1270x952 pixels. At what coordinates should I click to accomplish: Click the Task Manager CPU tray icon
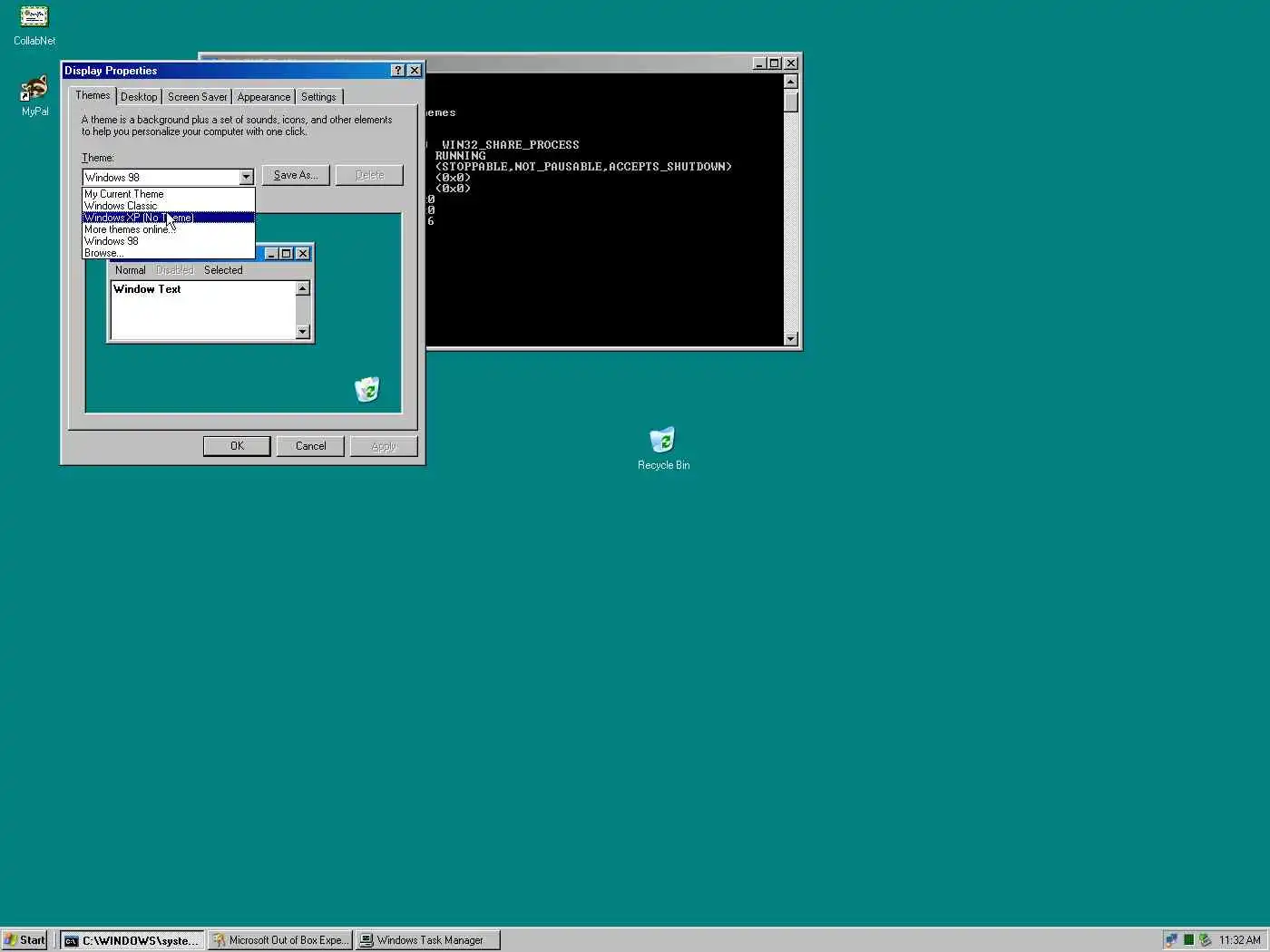(x=1188, y=940)
